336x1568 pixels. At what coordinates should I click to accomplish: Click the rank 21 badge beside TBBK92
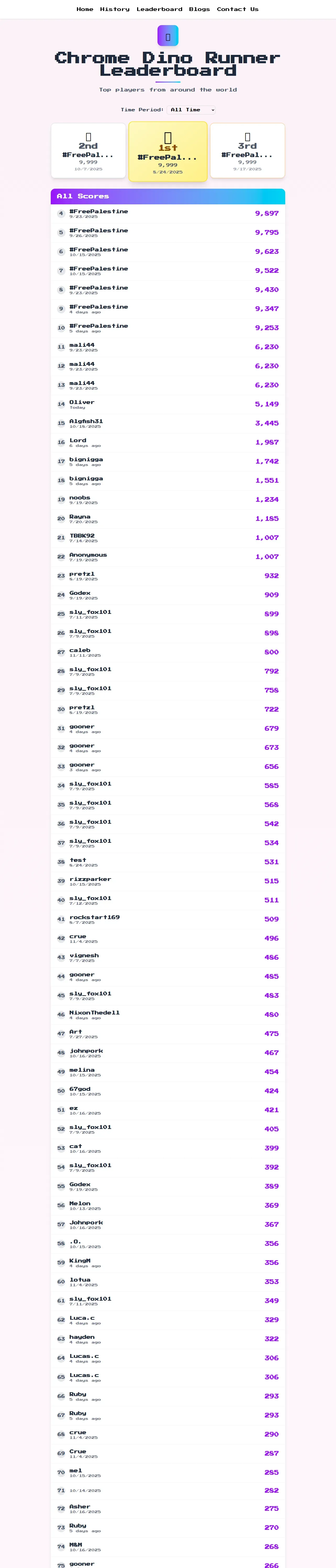pos(61,538)
